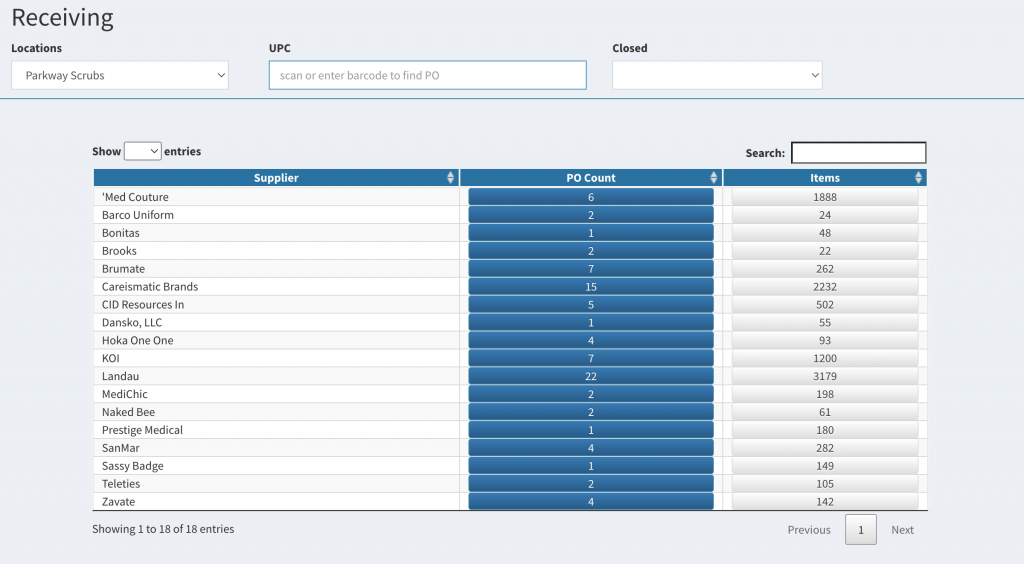
Task: Select the Careismatic Brands supplier name
Action: coord(150,287)
